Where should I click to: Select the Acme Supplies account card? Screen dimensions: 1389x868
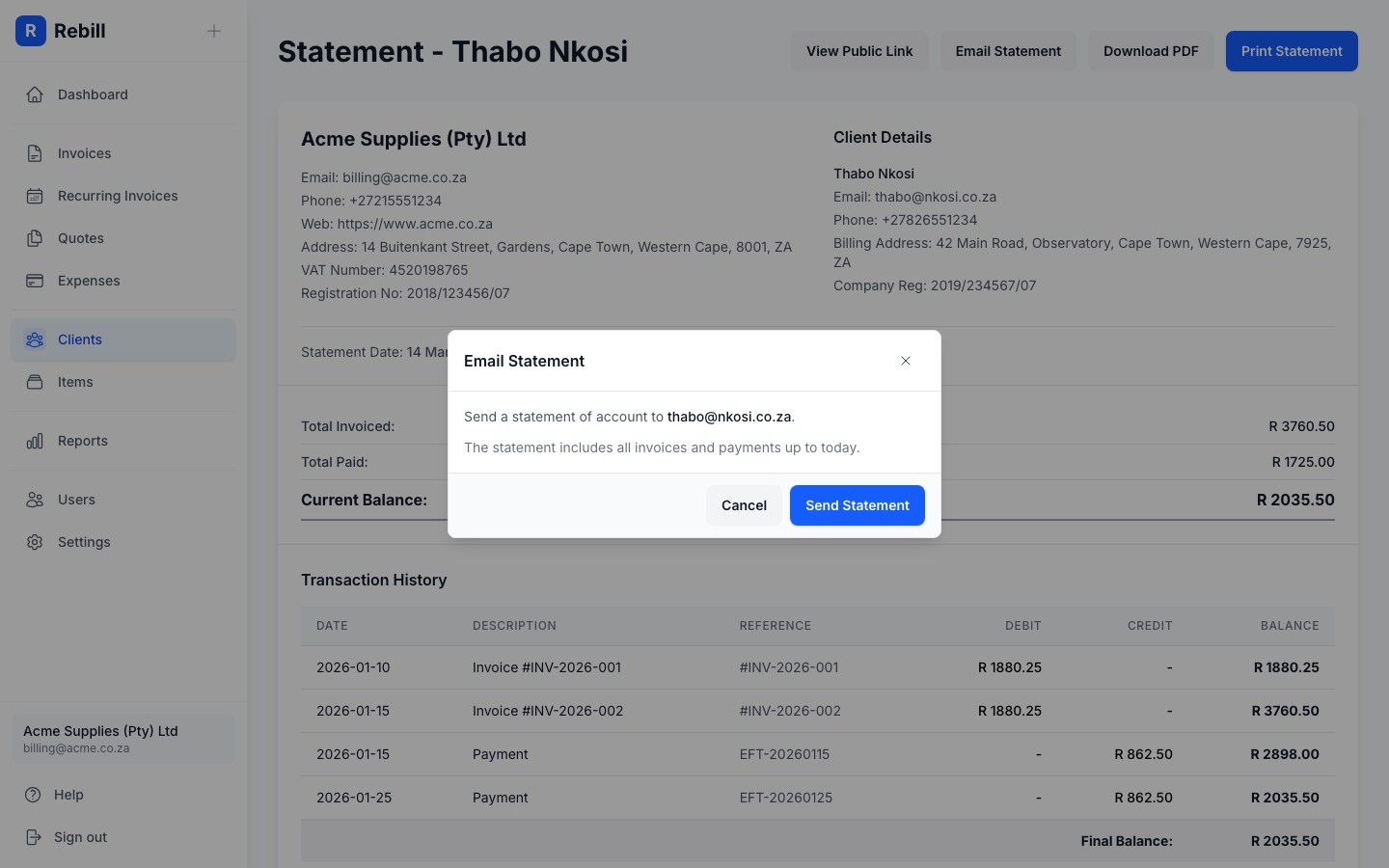(123, 739)
